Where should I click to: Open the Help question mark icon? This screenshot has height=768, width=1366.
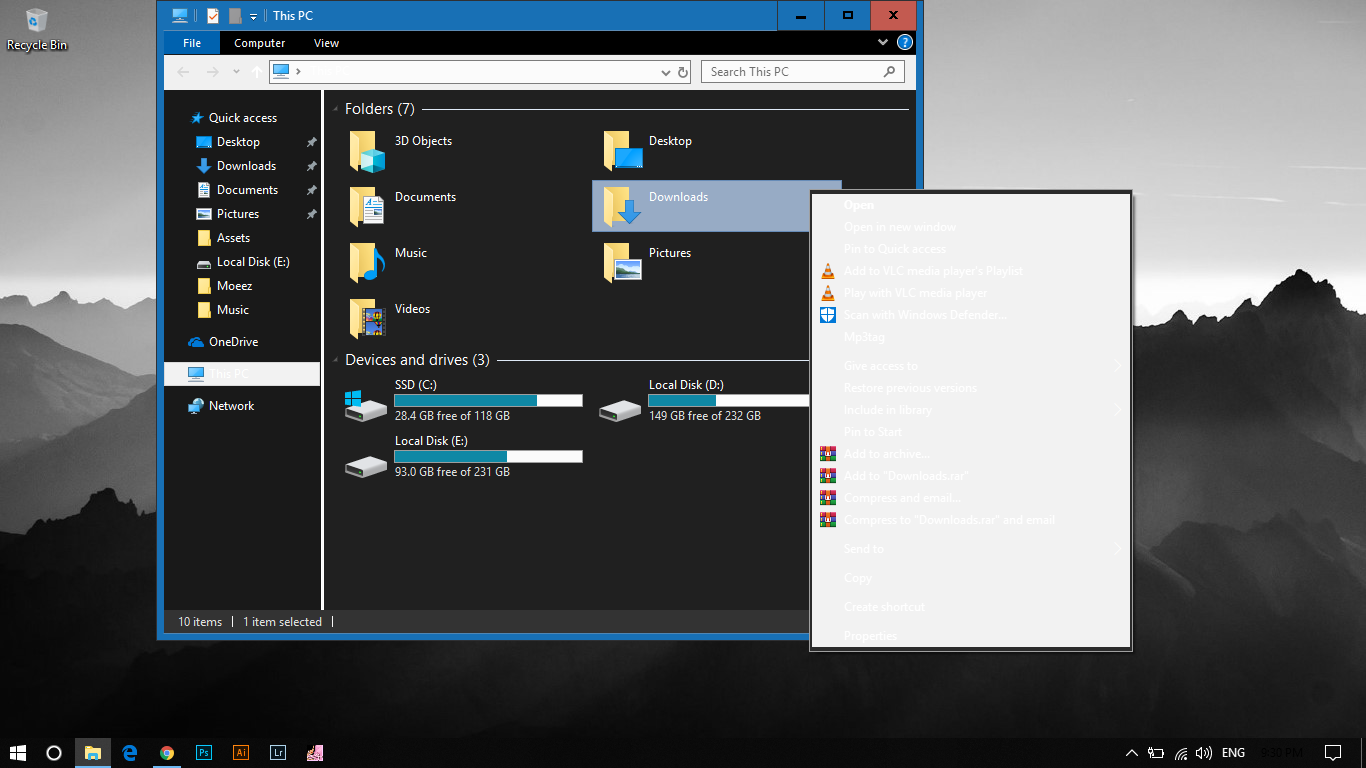pyautogui.click(x=905, y=43)
